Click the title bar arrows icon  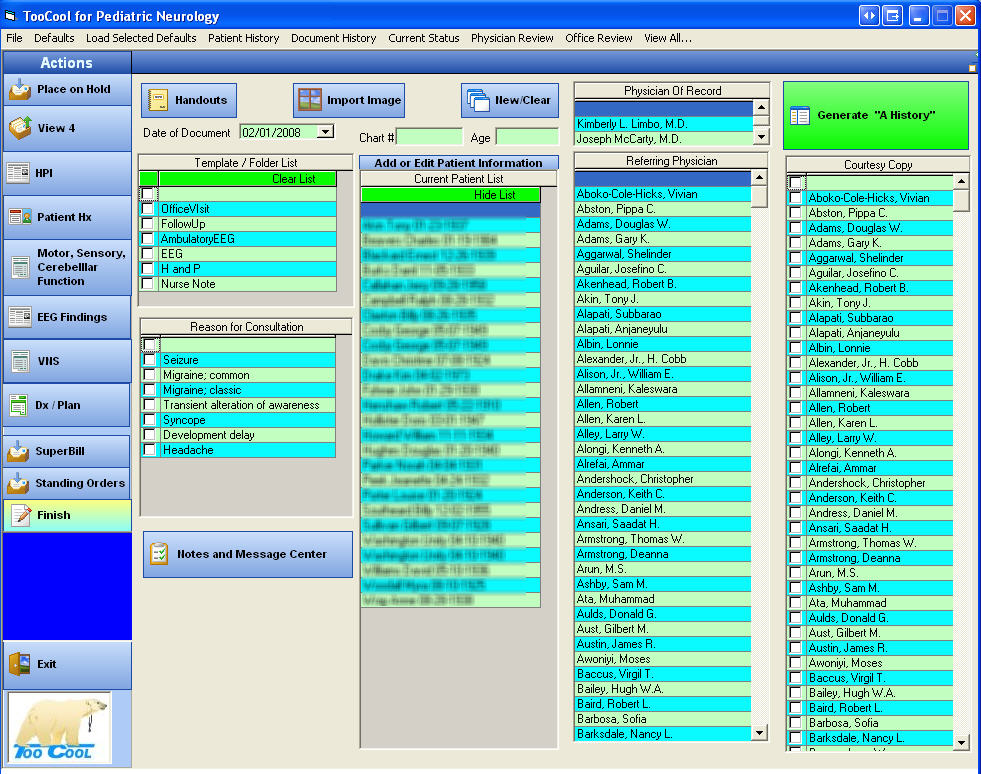click(869, 16)
